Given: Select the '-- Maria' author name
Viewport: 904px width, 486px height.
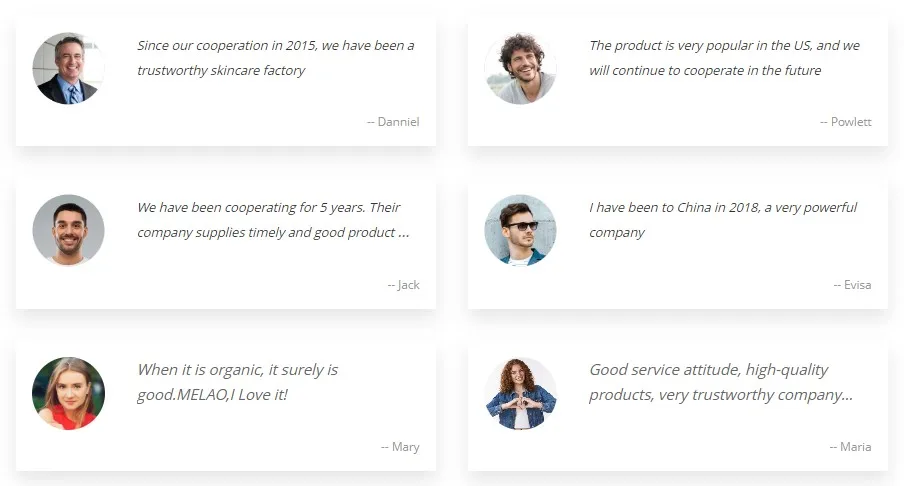Looking at the screenshot, I should (x=850, y=447).
